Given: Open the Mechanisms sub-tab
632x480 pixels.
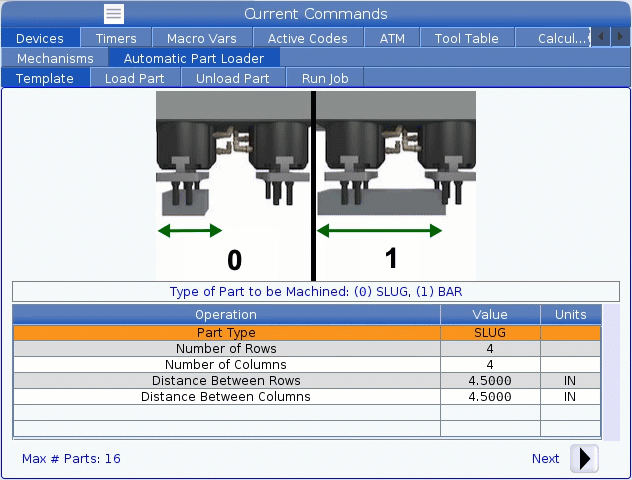Looking at the screenshot, I should [55, 58].
